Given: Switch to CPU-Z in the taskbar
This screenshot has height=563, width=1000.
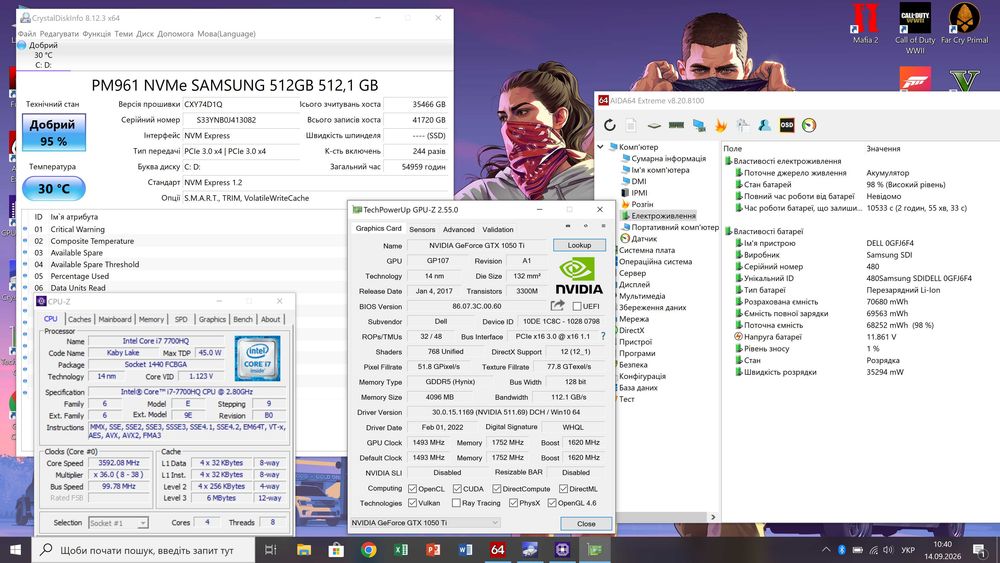Looking at the screenshot, I should pyautogui.click(x=562, y=550).
